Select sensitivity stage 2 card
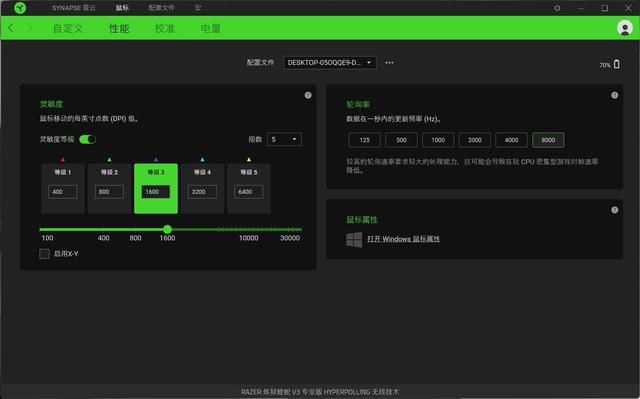 pyautogui.click(x=109, y=188)
